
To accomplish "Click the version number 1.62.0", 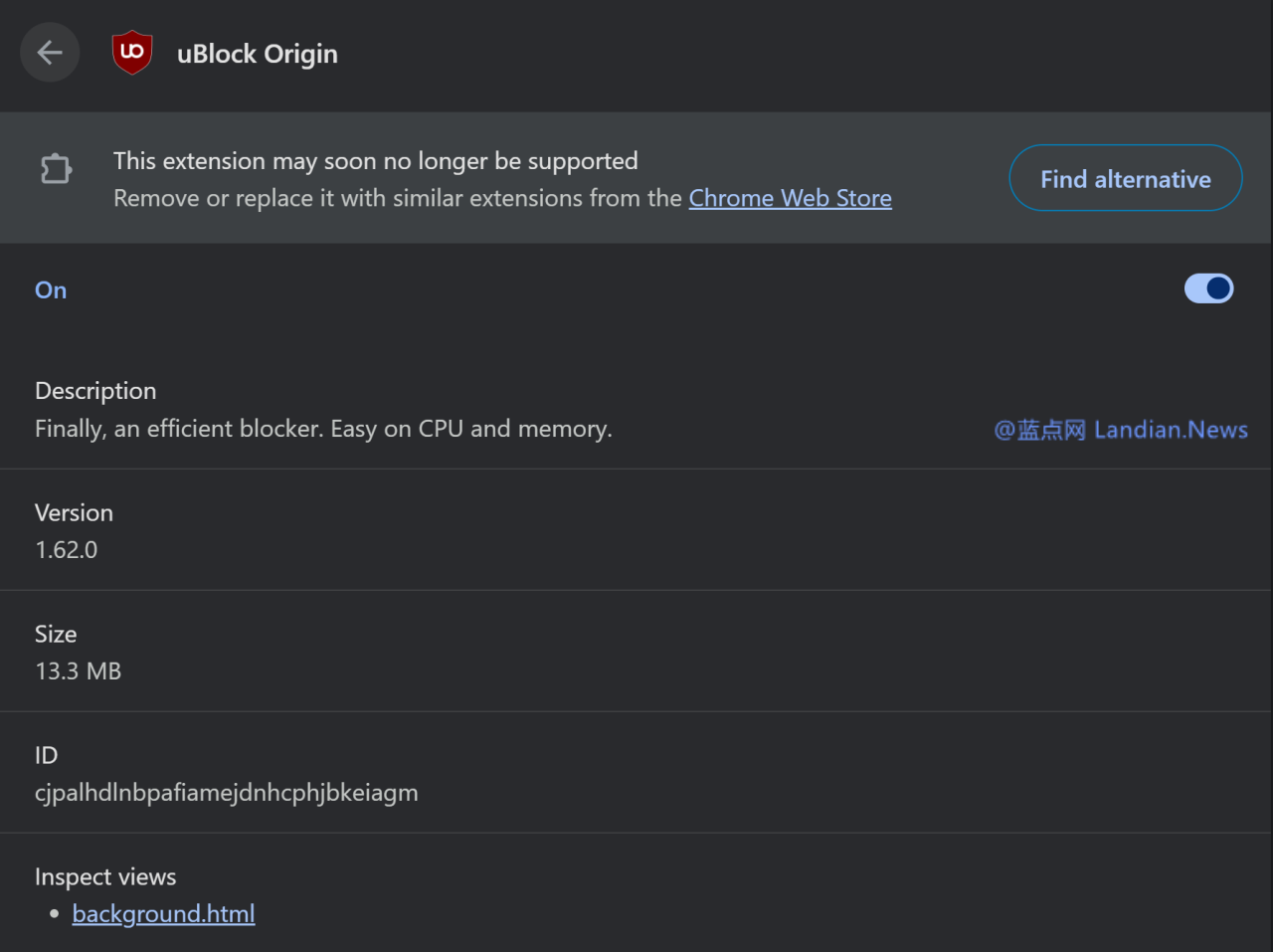I will (x=67, y=550).
